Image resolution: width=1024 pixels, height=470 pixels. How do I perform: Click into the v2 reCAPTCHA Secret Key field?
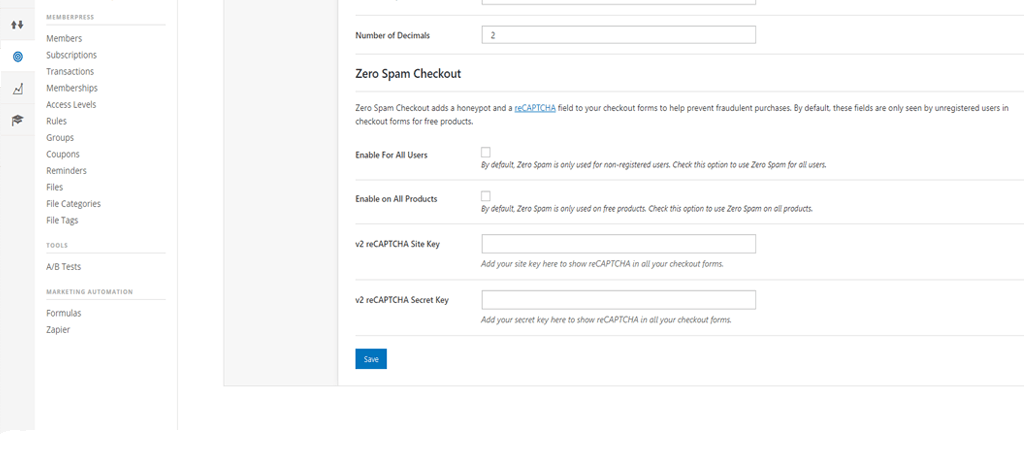tap(618, 300)
